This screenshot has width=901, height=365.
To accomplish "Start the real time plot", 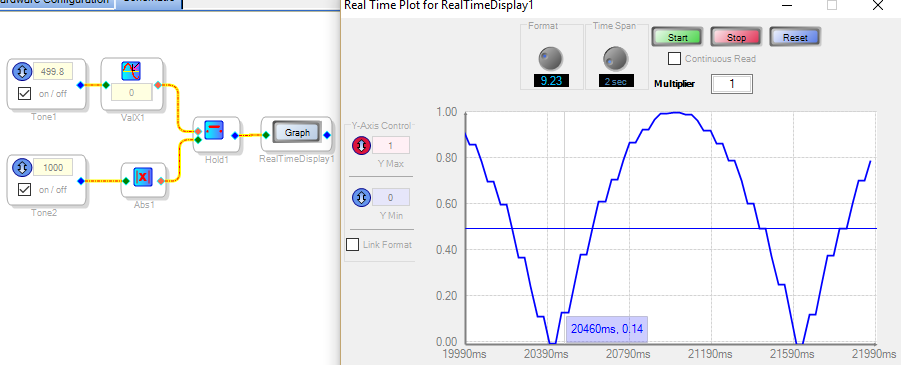I will click(677, 37).
